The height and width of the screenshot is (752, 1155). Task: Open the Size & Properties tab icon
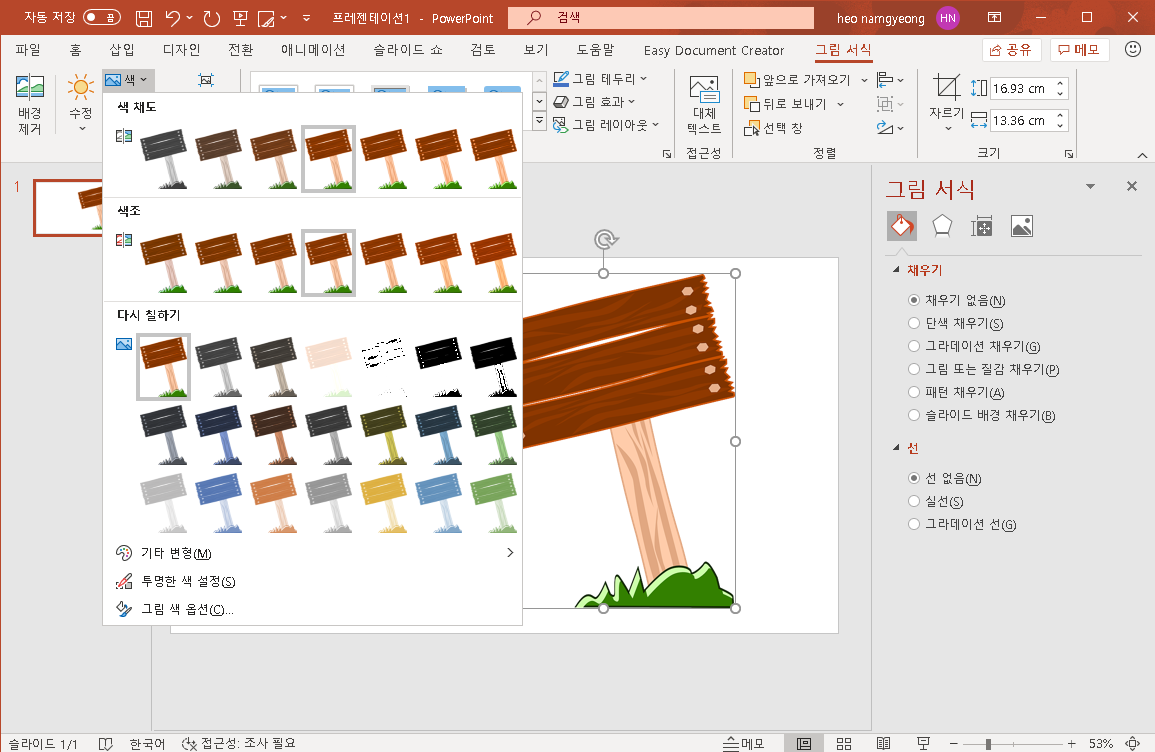point(982,226)
